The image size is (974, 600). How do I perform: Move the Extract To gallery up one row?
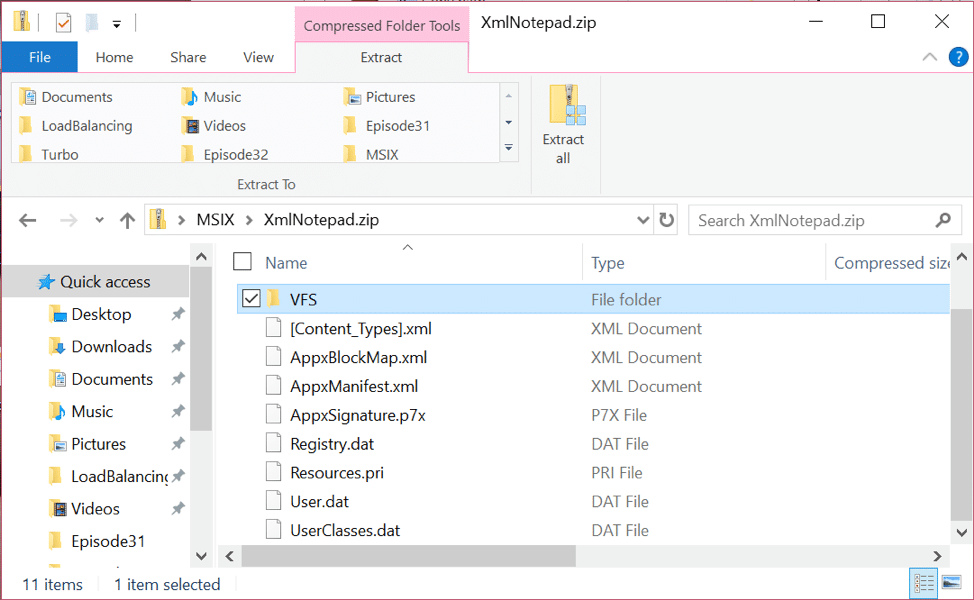pos(509,96)
